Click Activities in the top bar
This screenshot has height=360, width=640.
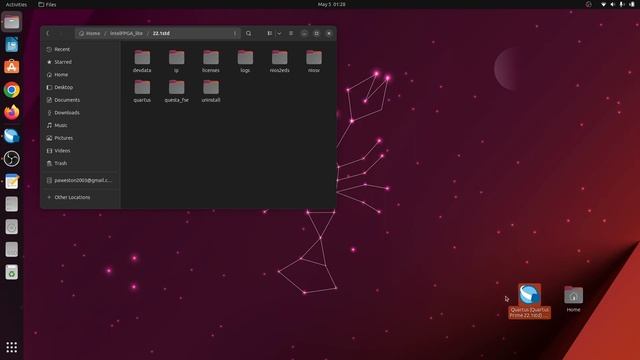[16, 4]
